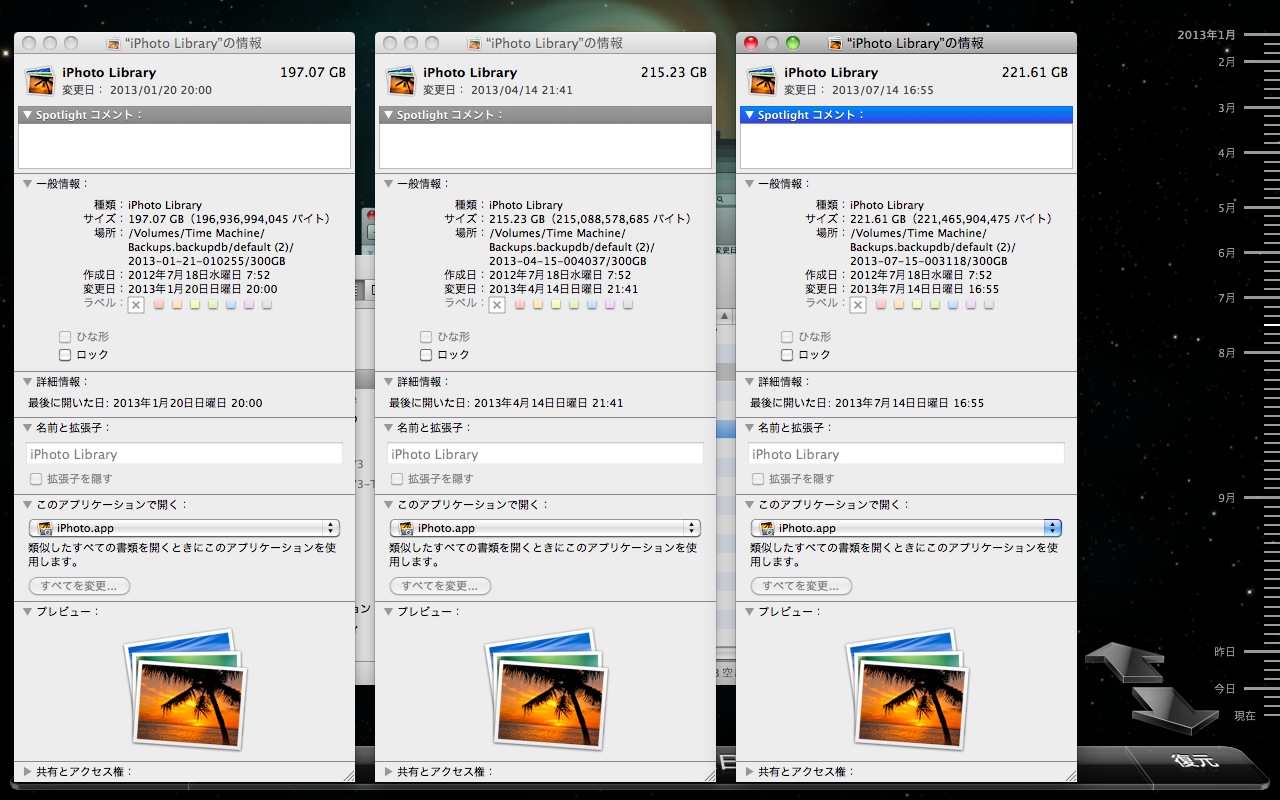Collapse the 一般情報 section in the 215.23 GB window
The width and height of the screenshot is (1280, 800).
(389, 184)
